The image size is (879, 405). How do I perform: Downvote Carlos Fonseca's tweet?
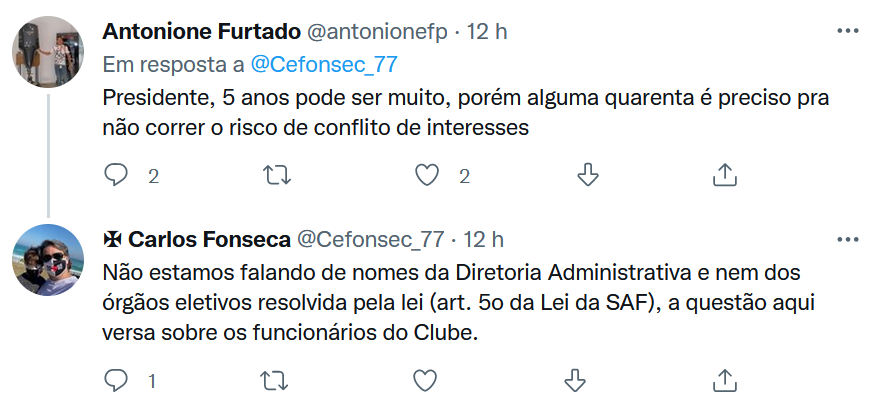pyautogui.click(x=574, y=380)
